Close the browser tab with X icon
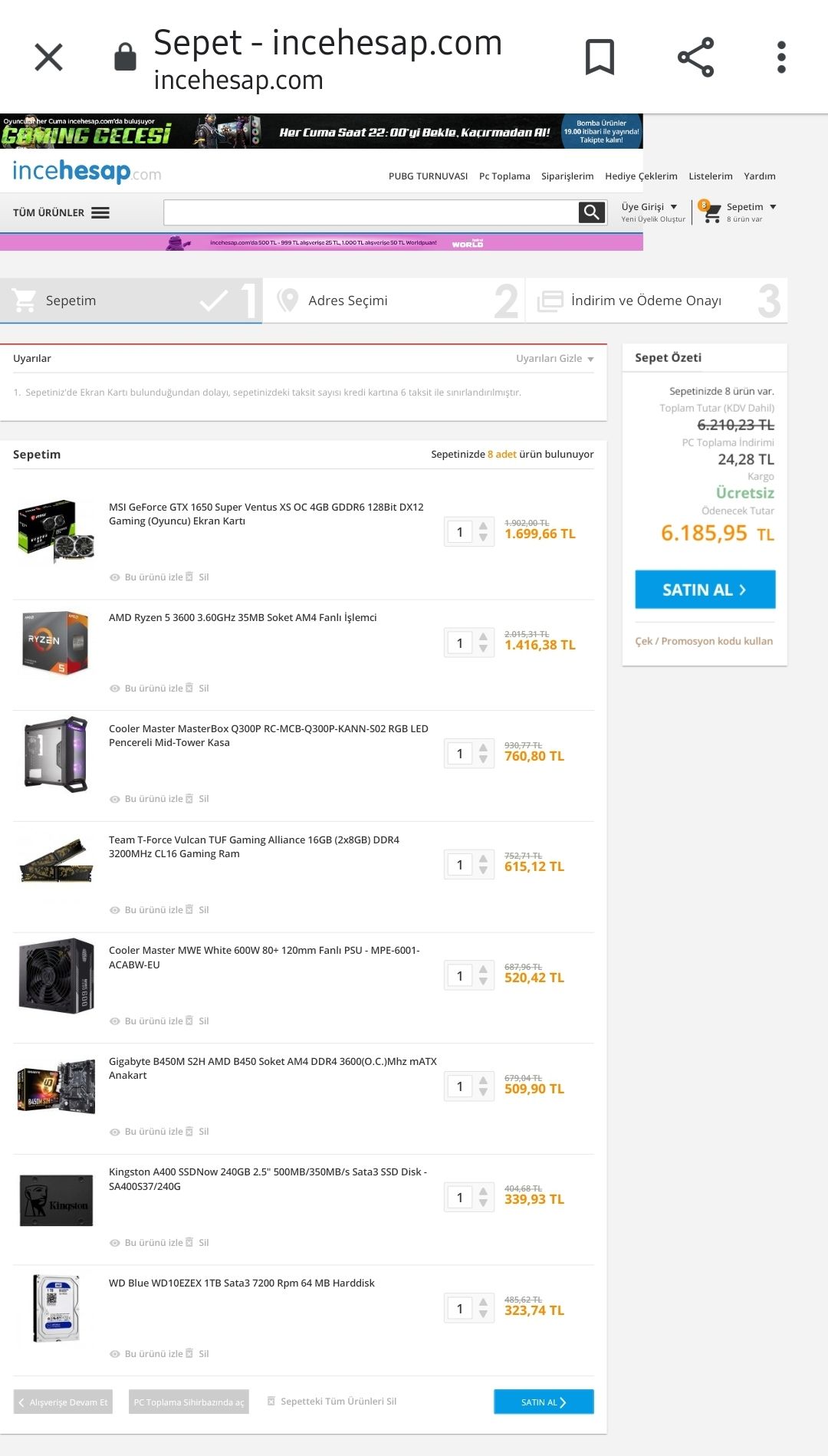 pyautogui.click(x=49, y=58)
